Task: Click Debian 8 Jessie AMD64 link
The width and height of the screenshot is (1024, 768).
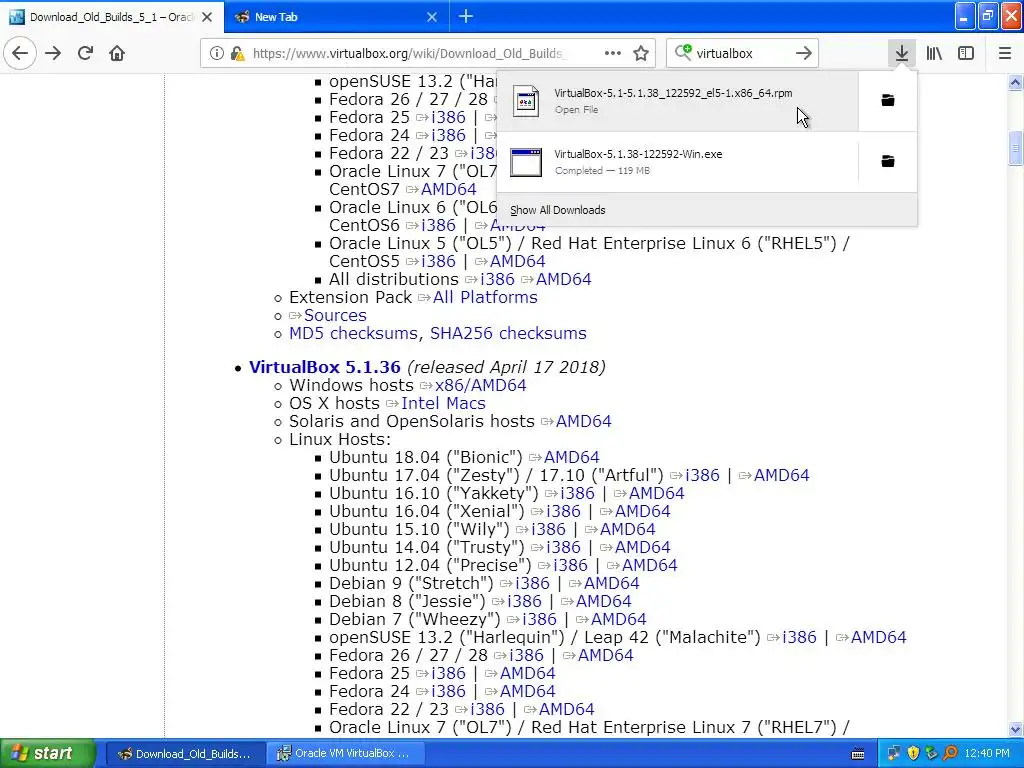Action: (x=604, y=601)
